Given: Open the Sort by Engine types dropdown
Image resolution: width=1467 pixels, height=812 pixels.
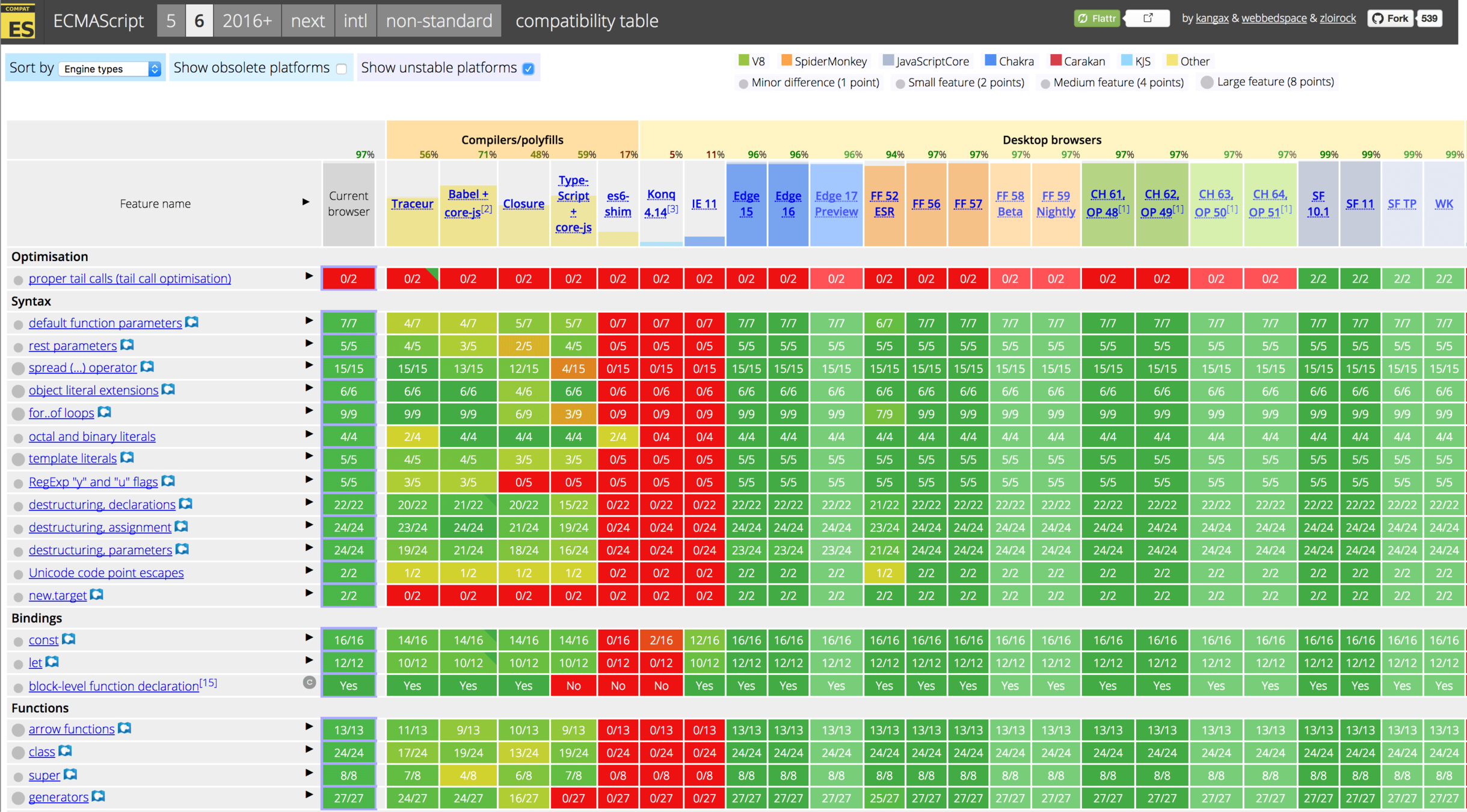Looking at the screenshot, I should (x=110, y=69).
